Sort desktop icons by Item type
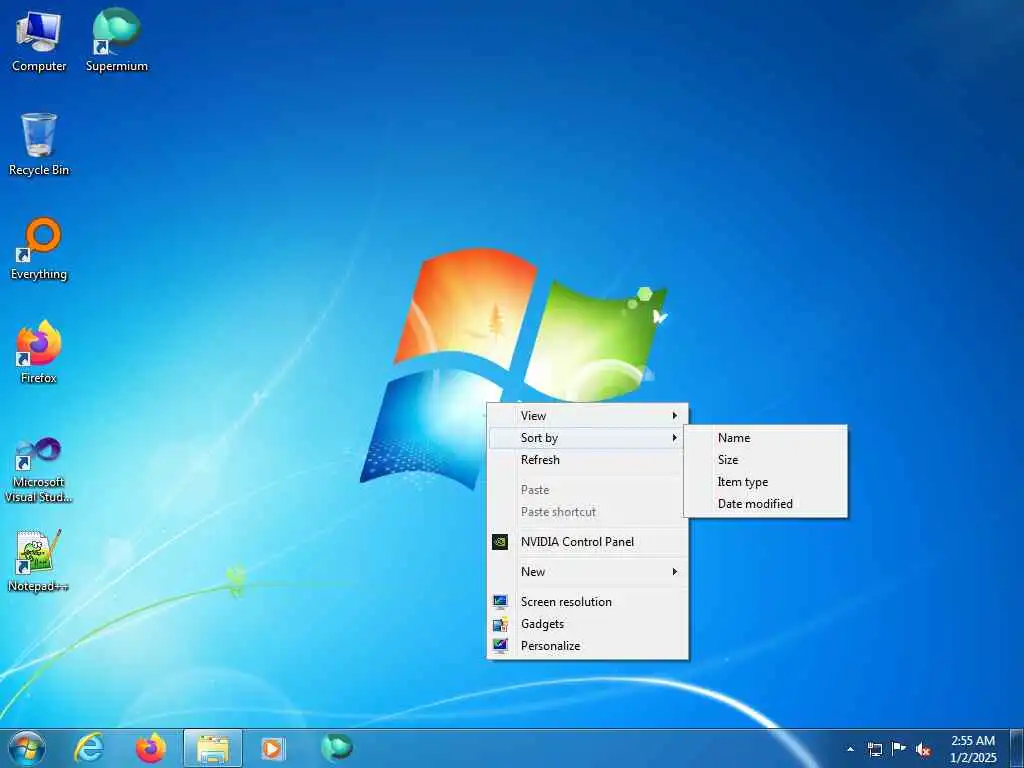 (765, 482)
